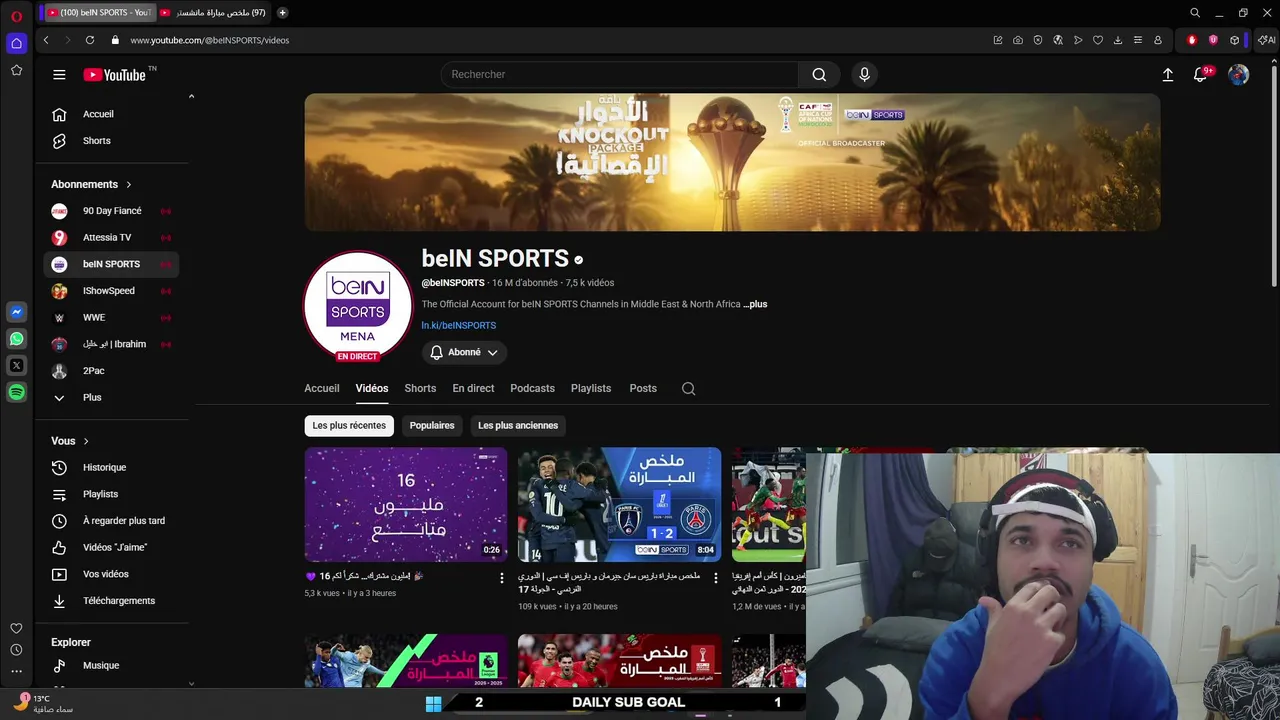Screen dimensions: 1280x720
Task: Open 90 Day Fiancé subscription
Action: pyautogui.click(x=112, y=211)
